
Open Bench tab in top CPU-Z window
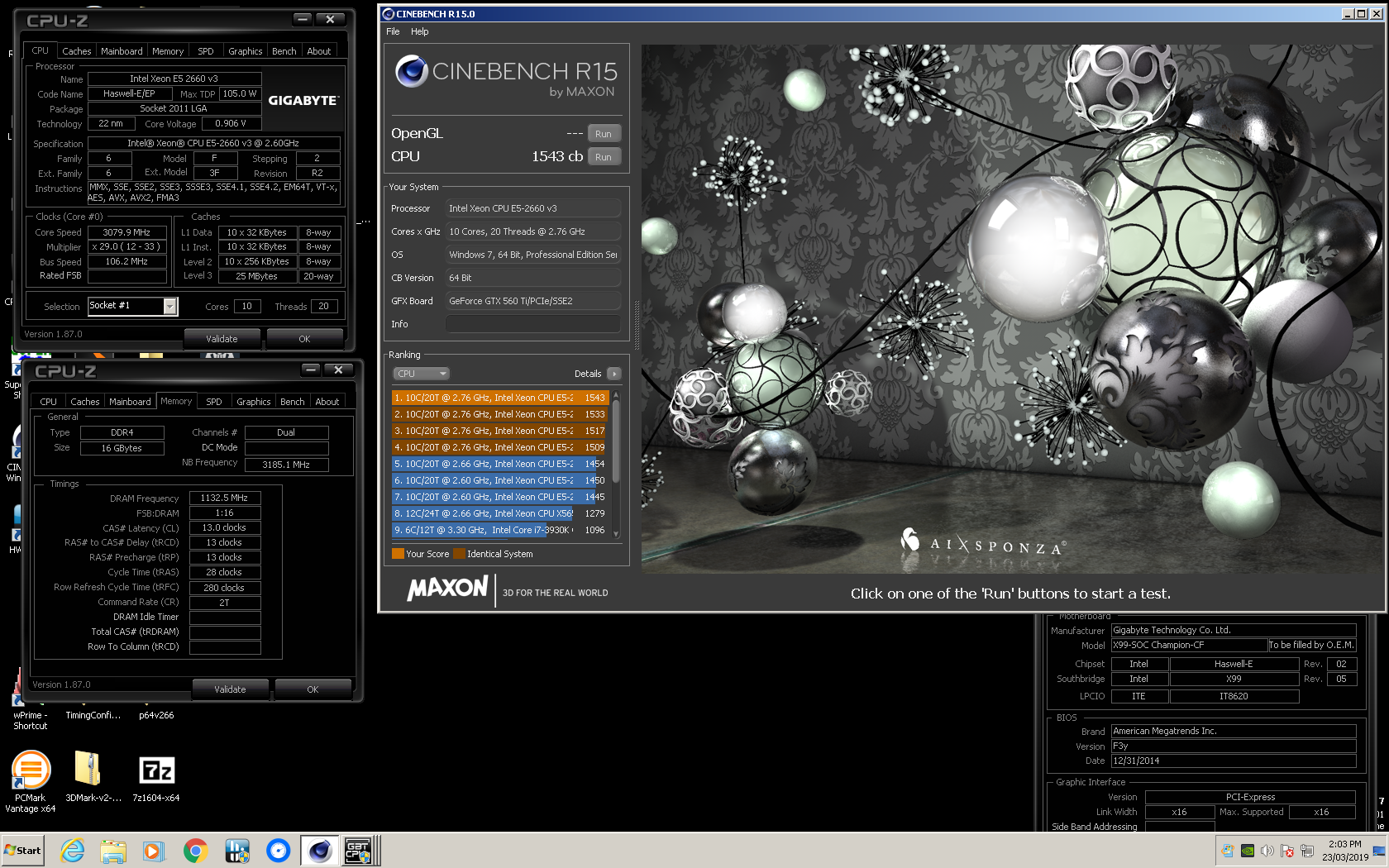coord(284,51)
